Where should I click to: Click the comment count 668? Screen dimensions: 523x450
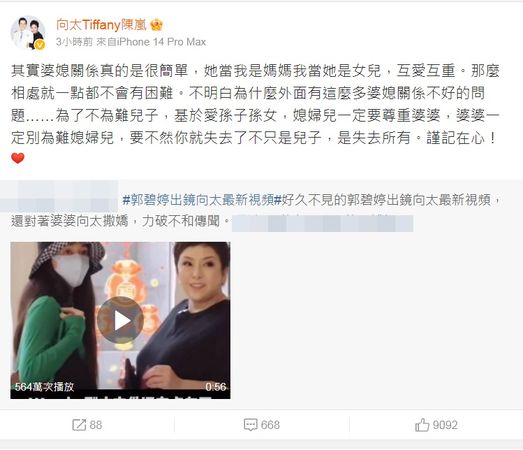tap(270, 425)
